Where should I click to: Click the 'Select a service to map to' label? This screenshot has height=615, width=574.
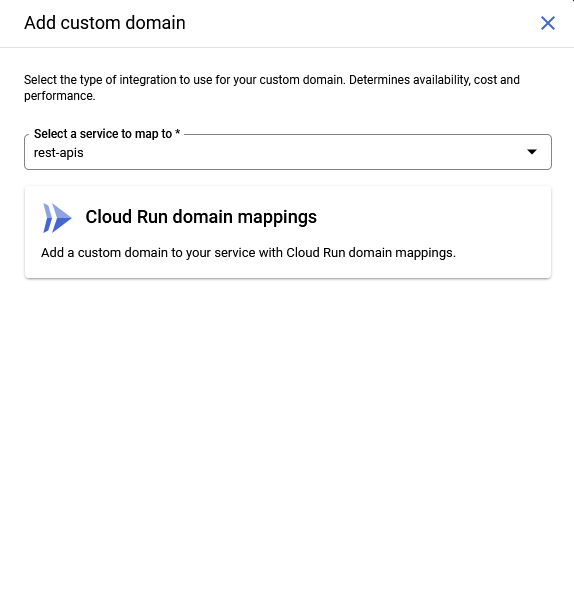click(x=107, y=134)
